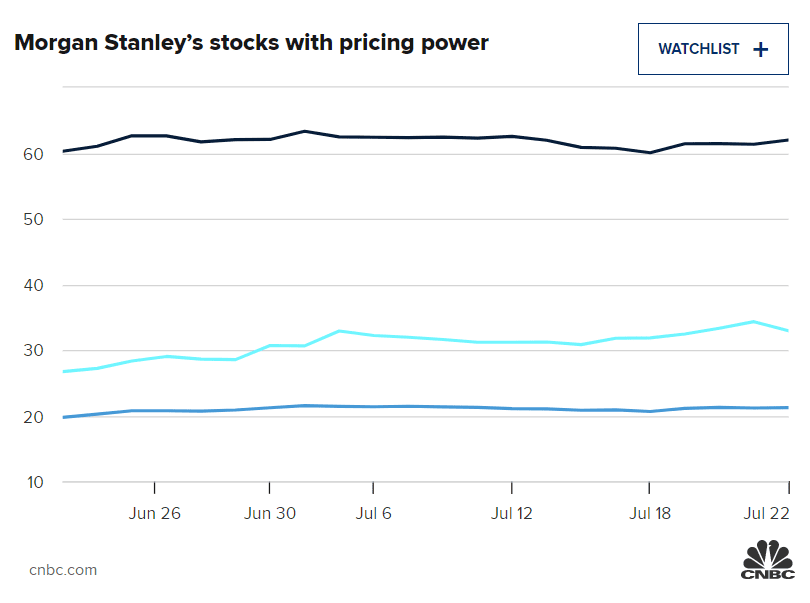Select the Jul 12 date label
810x603 pixels.
[511, 514]
